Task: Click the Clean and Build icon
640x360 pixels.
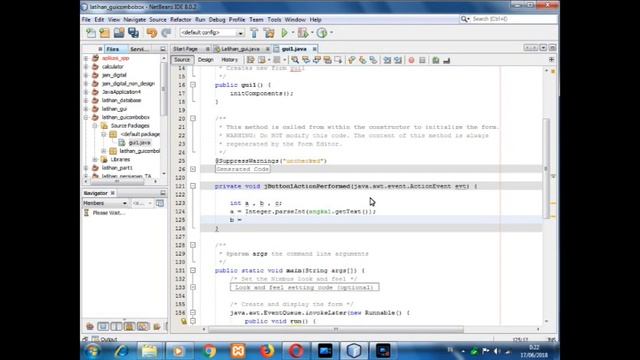Action: click(x=269, y=33)
